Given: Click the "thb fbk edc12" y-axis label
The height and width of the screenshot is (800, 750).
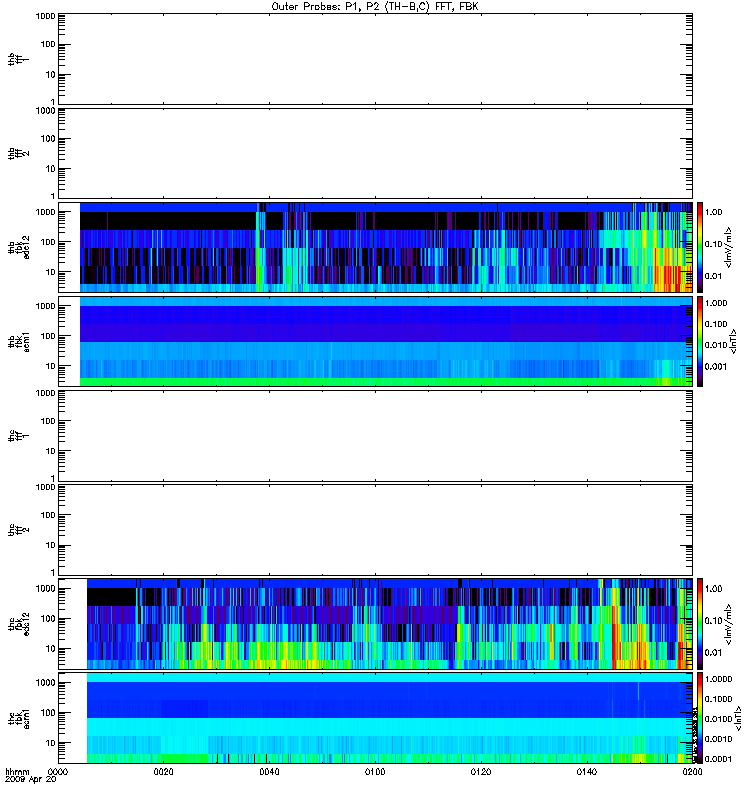Looking at the screenshot, I should click(19, 247).
